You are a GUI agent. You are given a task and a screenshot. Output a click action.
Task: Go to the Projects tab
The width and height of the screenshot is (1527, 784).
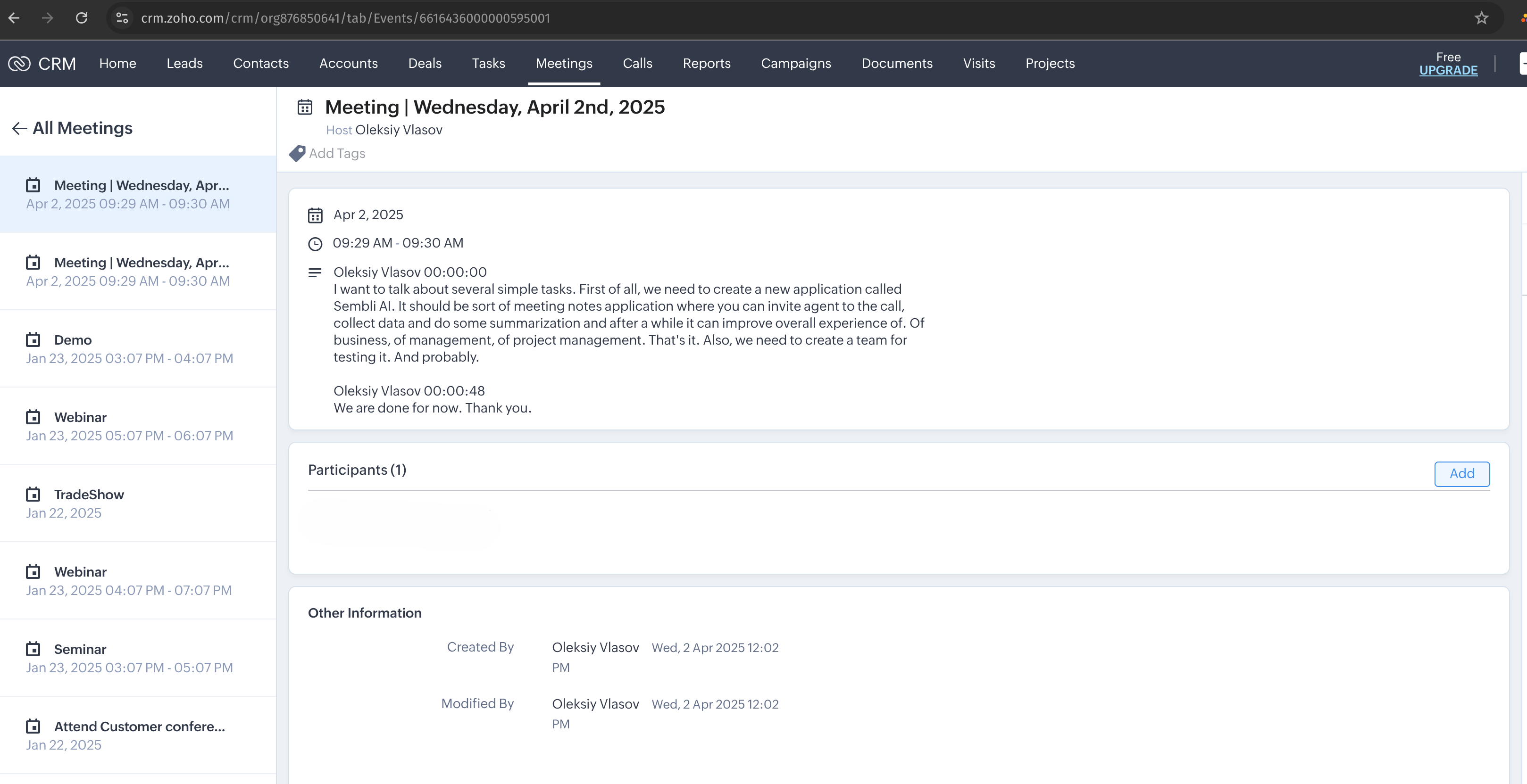click(1049, 63)
